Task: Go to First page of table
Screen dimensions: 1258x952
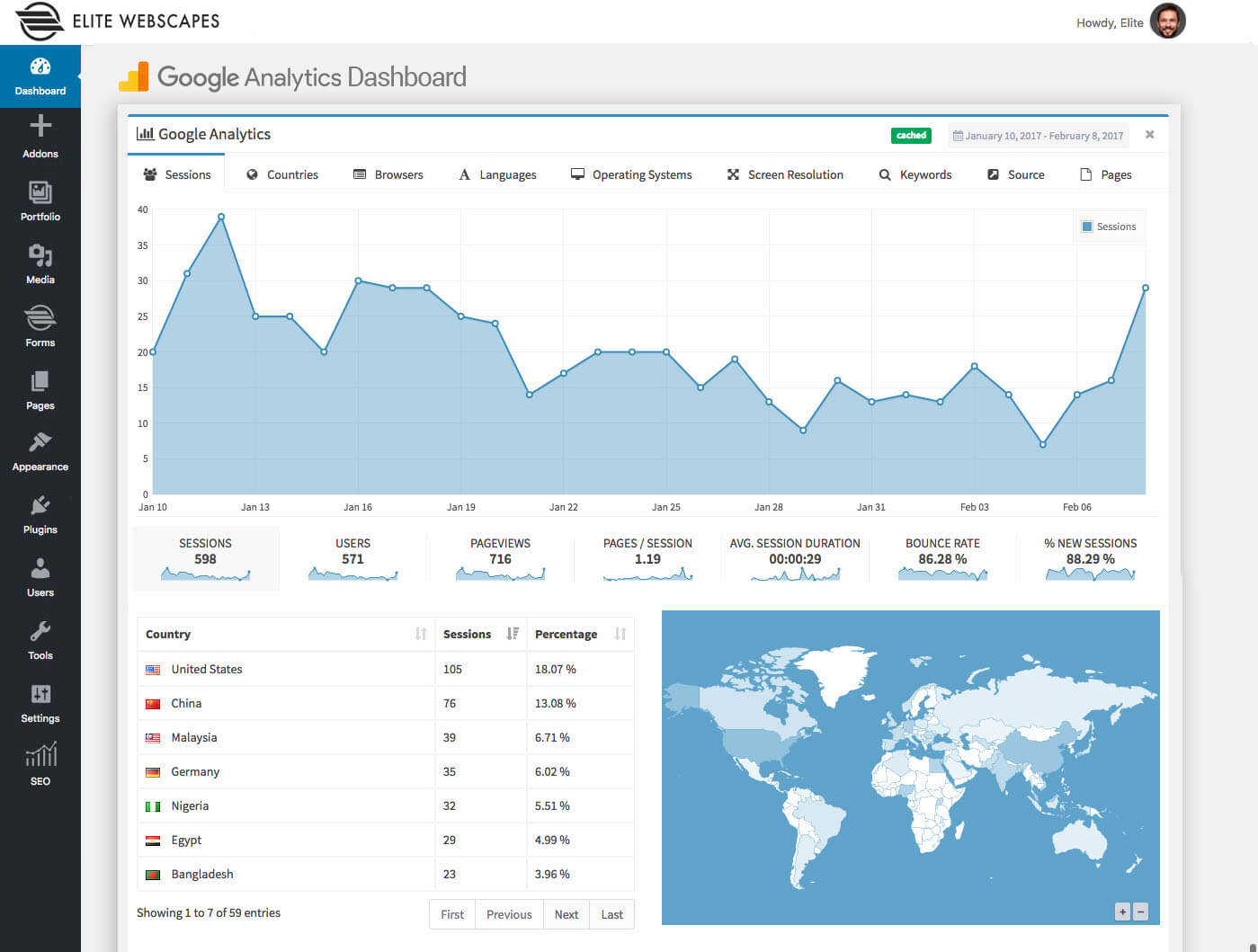Action: click(x=452, y=914)
